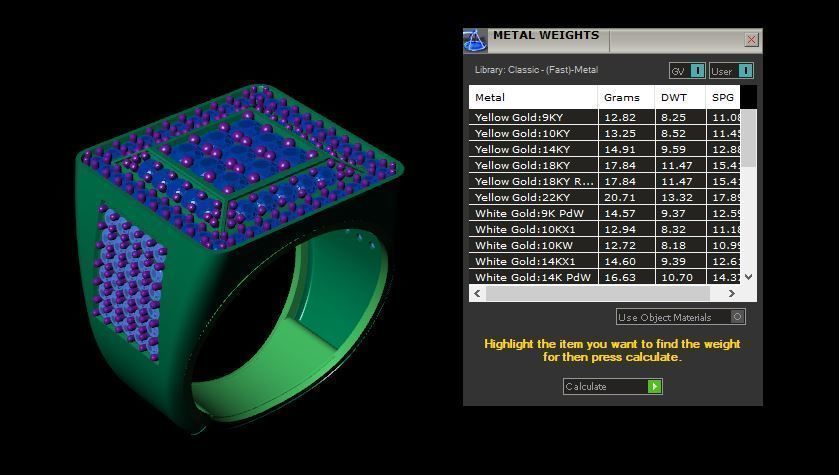Viewport: 839px width, 475px height.
Task: Click the 12.82 grams value
Action: 620,117
